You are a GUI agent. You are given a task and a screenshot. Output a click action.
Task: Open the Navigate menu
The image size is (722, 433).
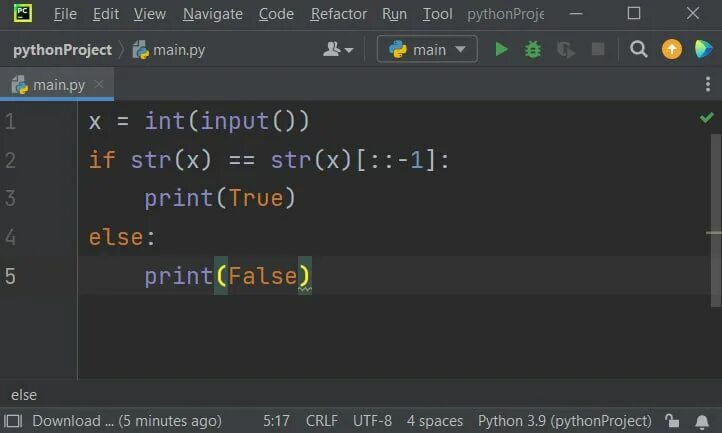click(x=213, y=14)
